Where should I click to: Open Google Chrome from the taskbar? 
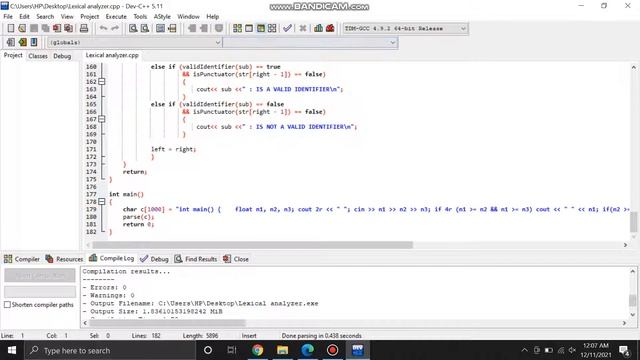click(258, 350)
